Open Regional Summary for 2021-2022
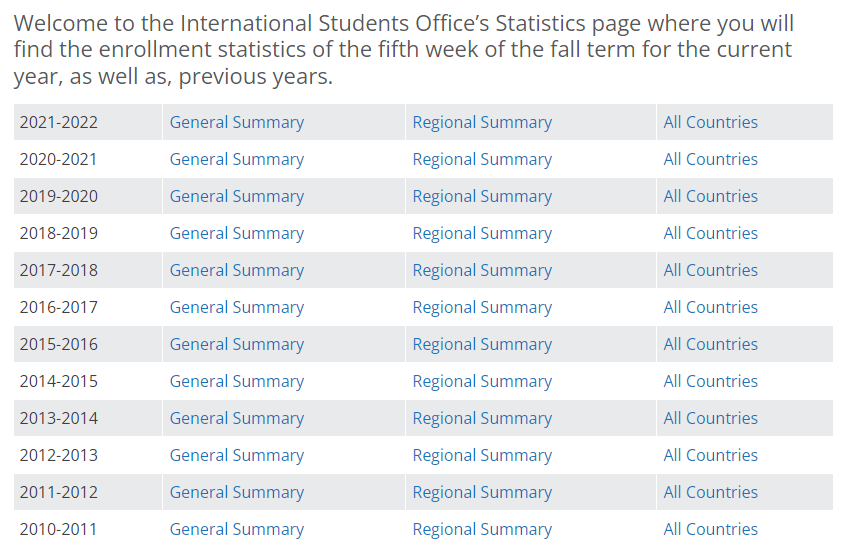Screen dimensions: 859x548 [x=481, y=122]
